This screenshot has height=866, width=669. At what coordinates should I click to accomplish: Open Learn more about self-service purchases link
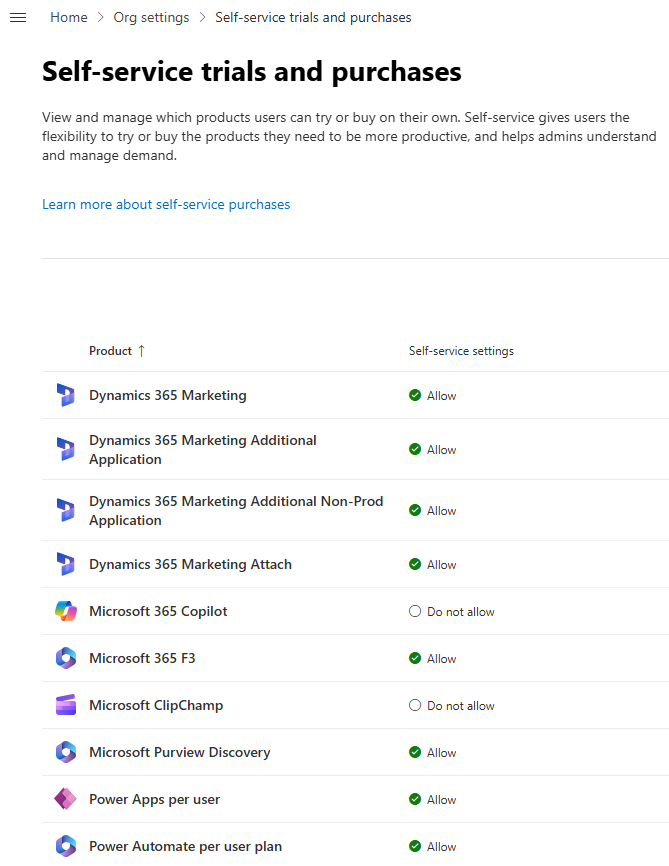[x=166, y=204]
